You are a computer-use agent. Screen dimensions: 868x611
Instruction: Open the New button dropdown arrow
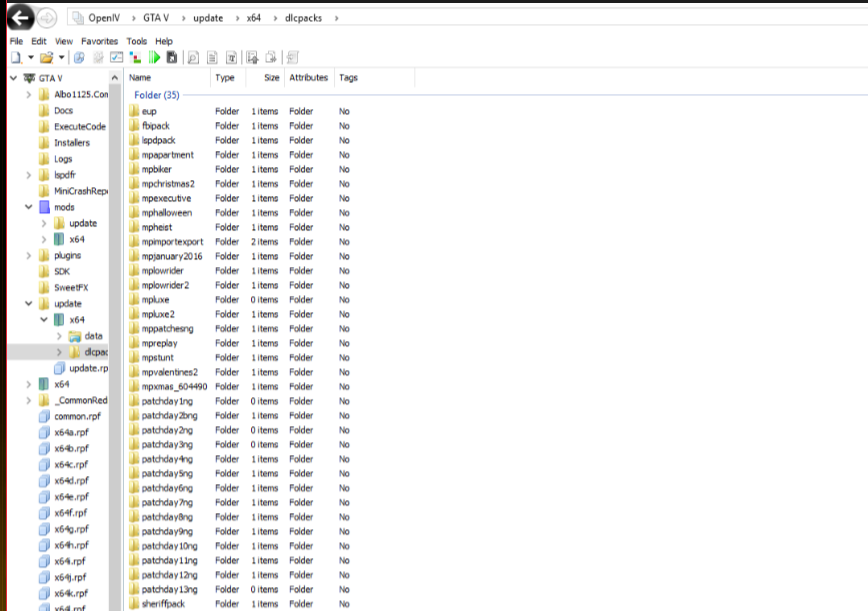coord(30,58)
